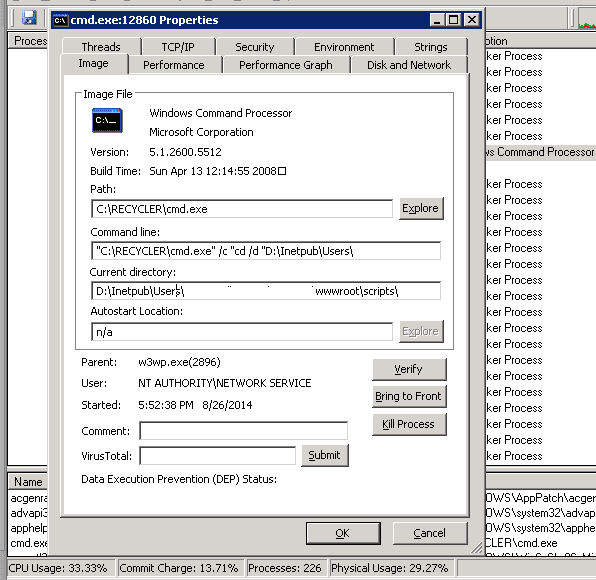Click Explore next to the Path field

point(421,208)
